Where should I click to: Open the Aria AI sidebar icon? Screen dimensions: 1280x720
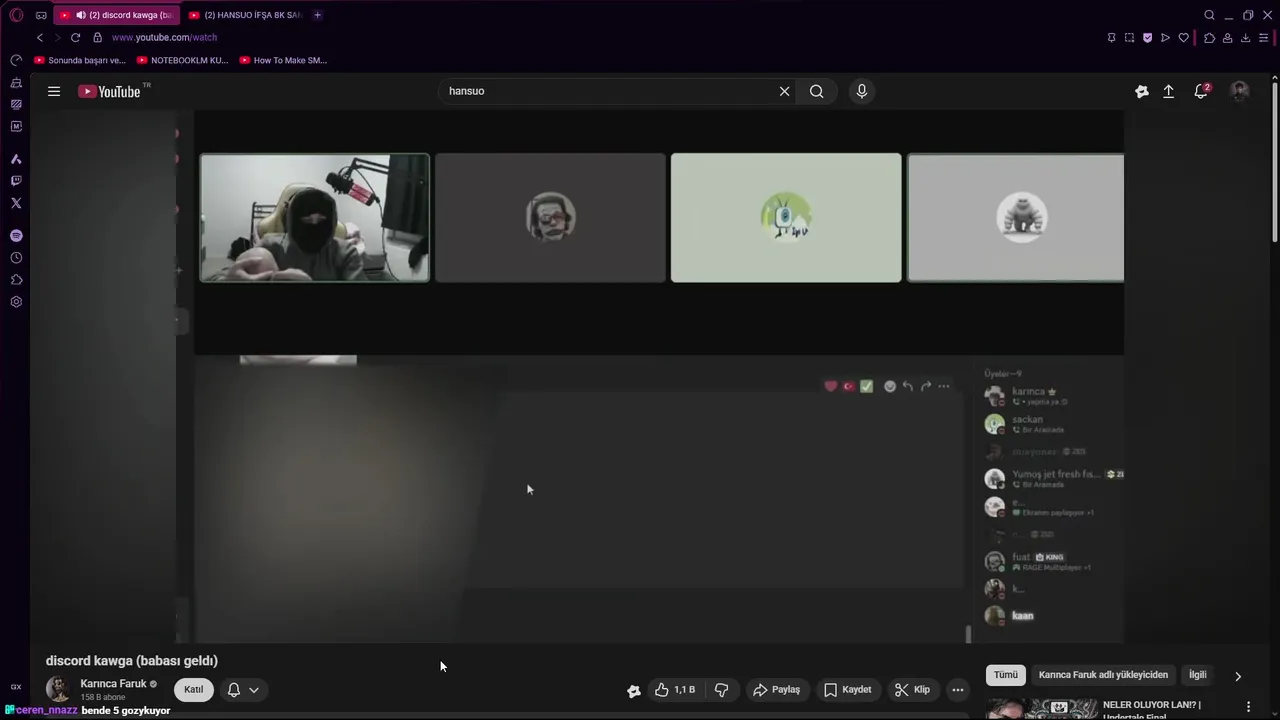pyautogui.click(x=16, y=159)
